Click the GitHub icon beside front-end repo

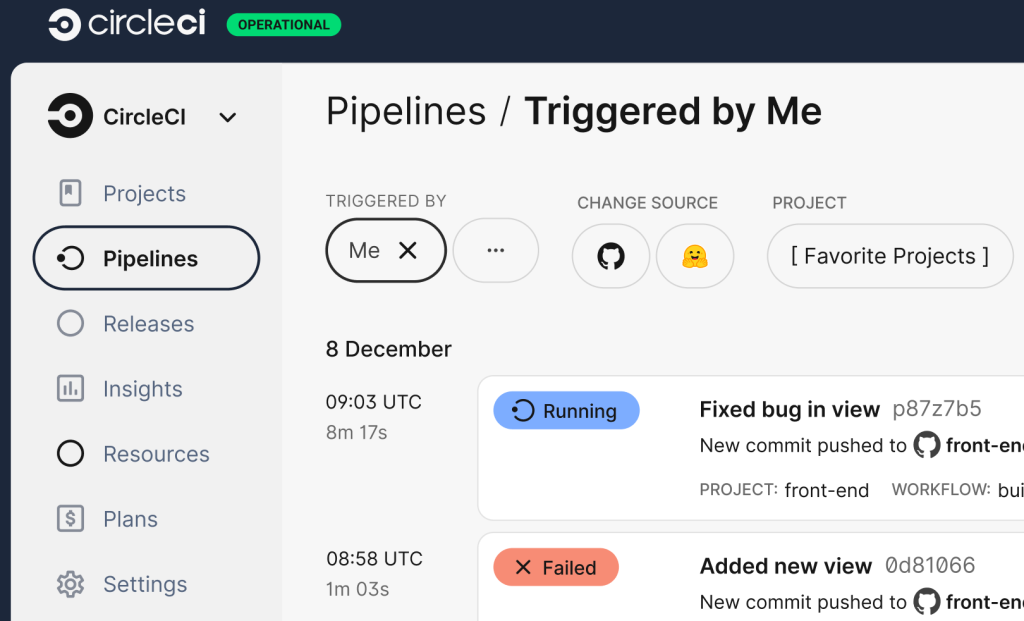(927, 445)
